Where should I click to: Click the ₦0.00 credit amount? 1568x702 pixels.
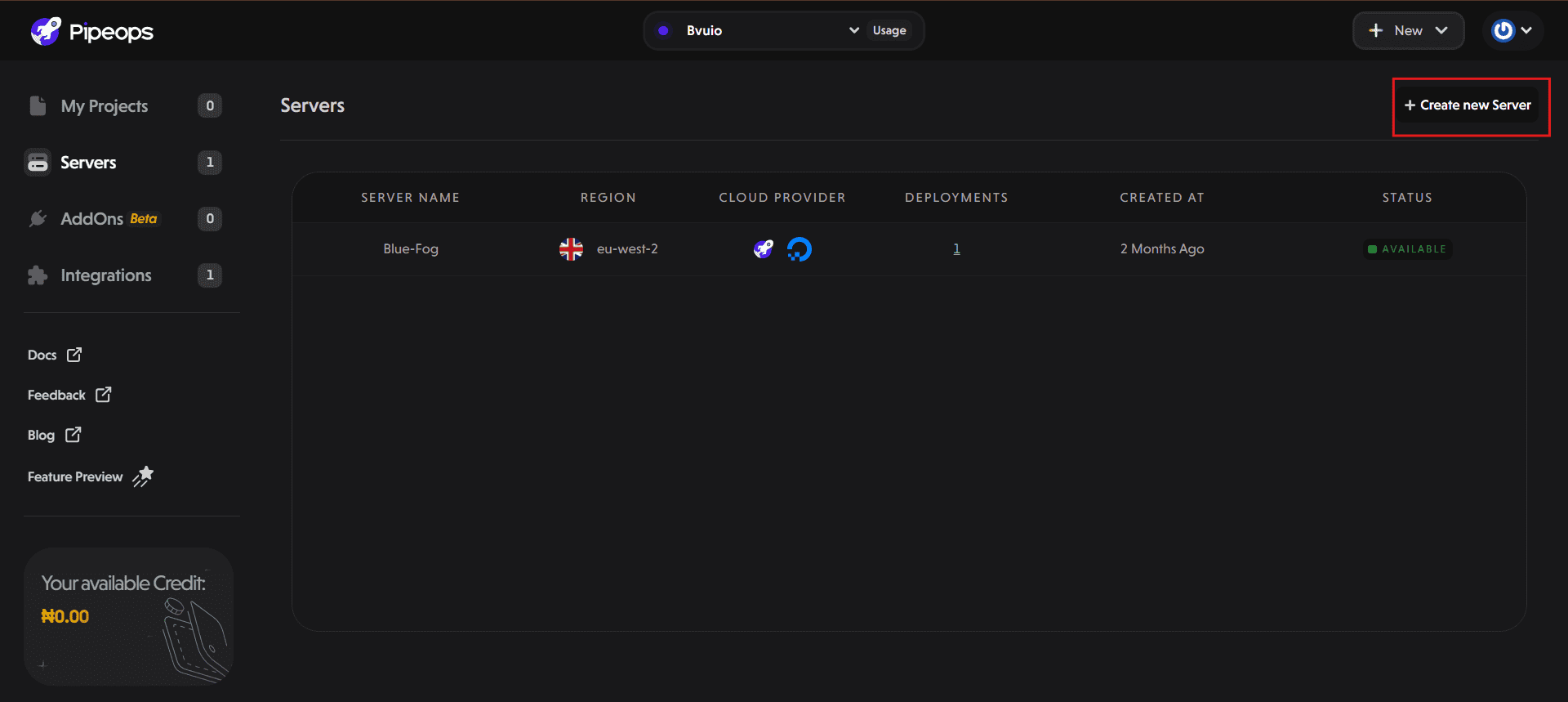tap(65, 616)
